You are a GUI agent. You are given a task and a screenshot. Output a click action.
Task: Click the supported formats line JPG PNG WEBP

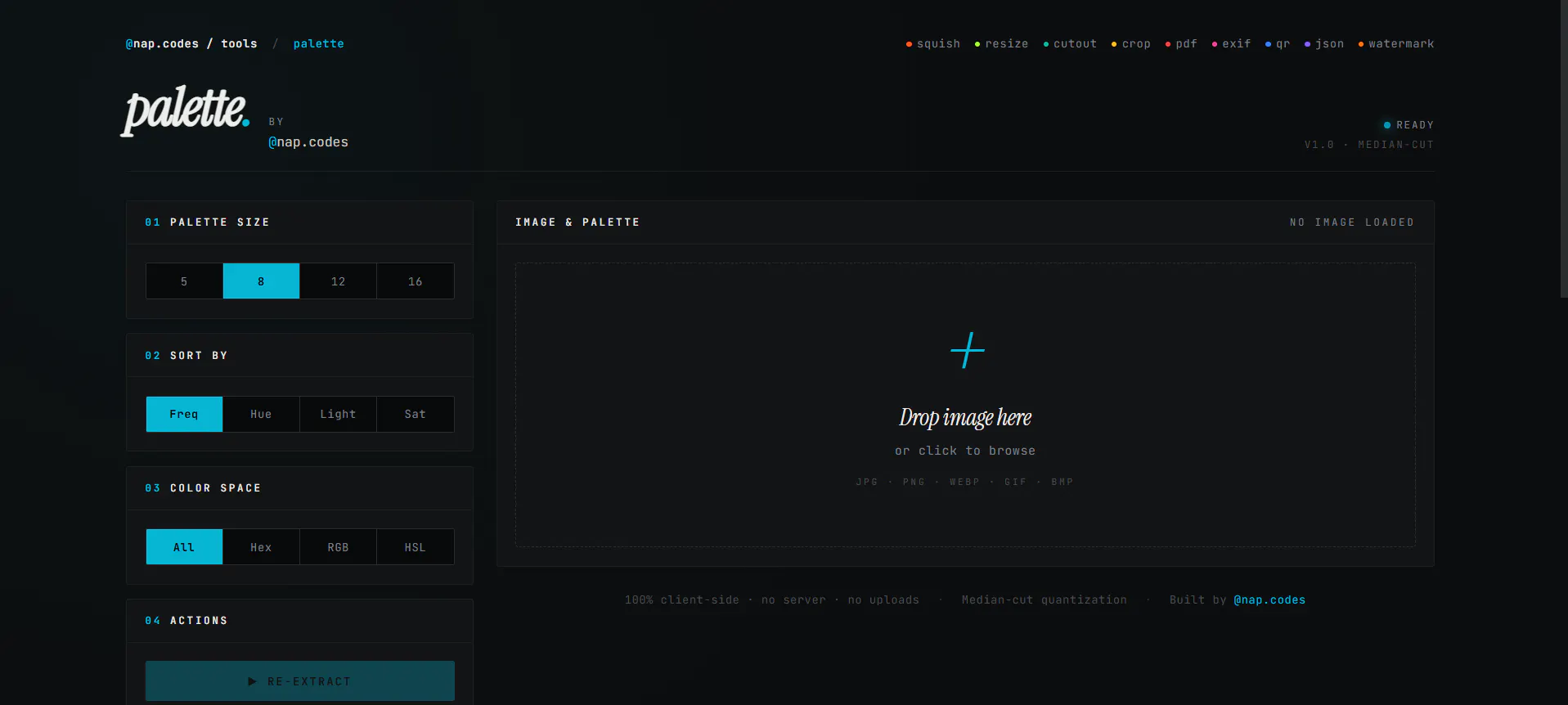964,483
